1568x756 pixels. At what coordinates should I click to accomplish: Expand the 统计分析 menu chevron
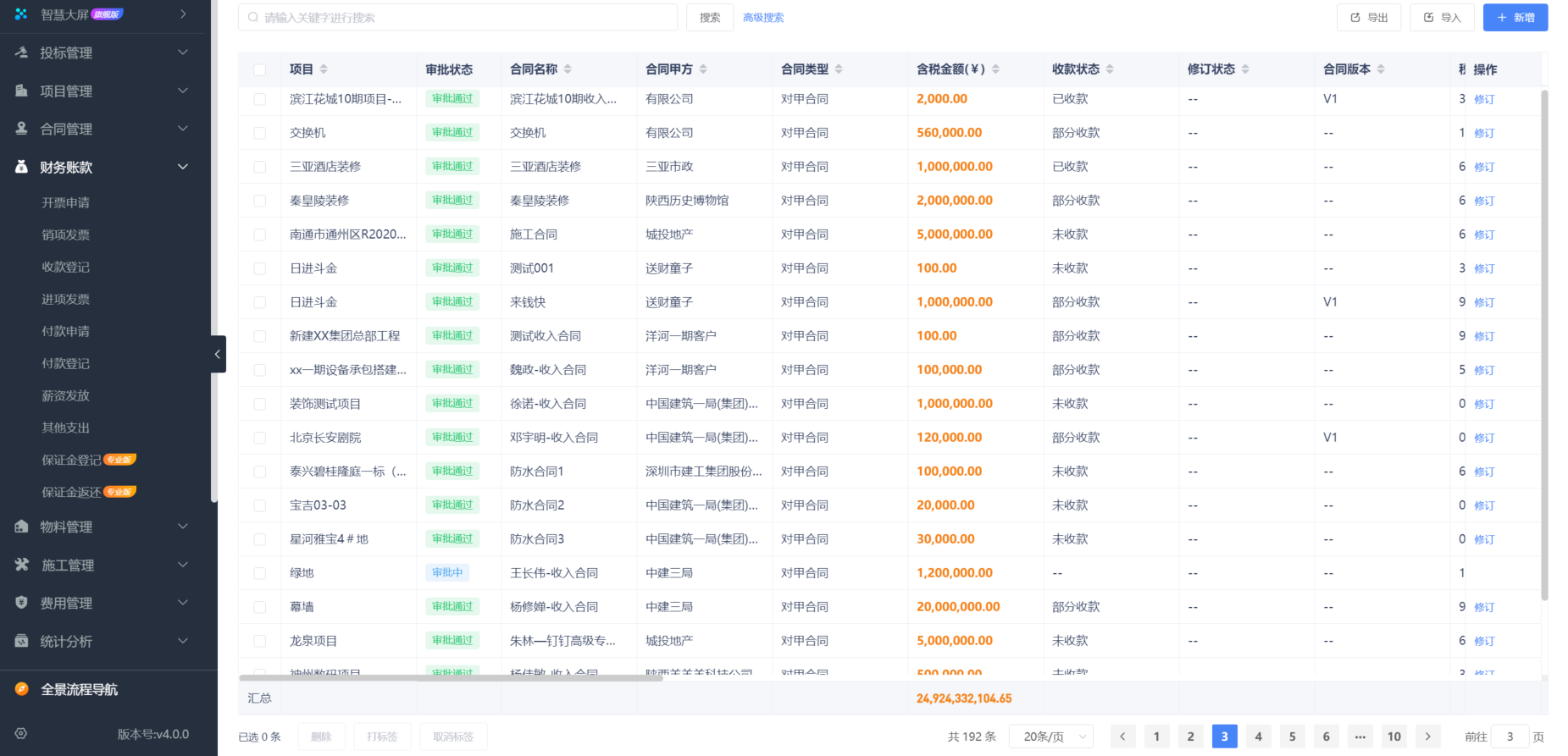coord(183,641)
